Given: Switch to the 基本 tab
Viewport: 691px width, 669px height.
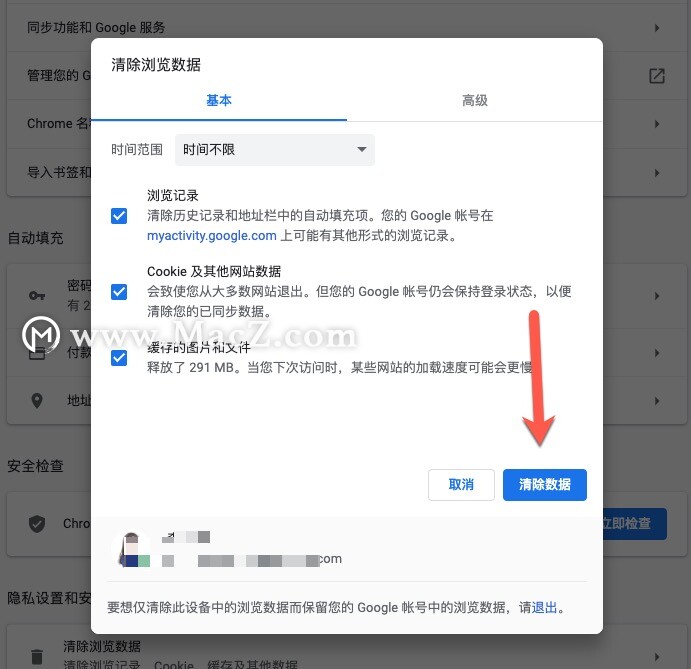Looking at the screenshot, I should 219,100.
